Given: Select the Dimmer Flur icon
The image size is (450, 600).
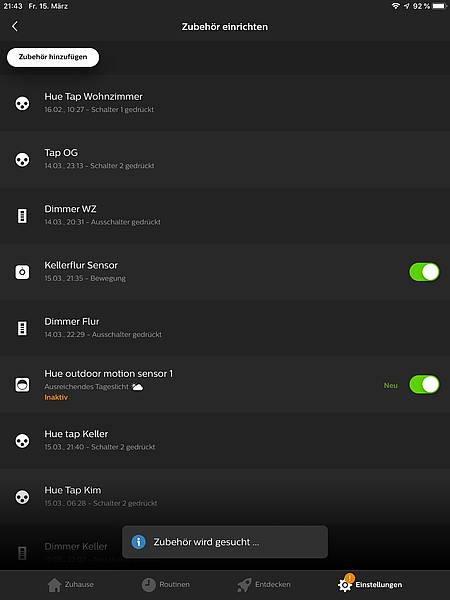Looking at the screenshot, I should click(22, 328).
